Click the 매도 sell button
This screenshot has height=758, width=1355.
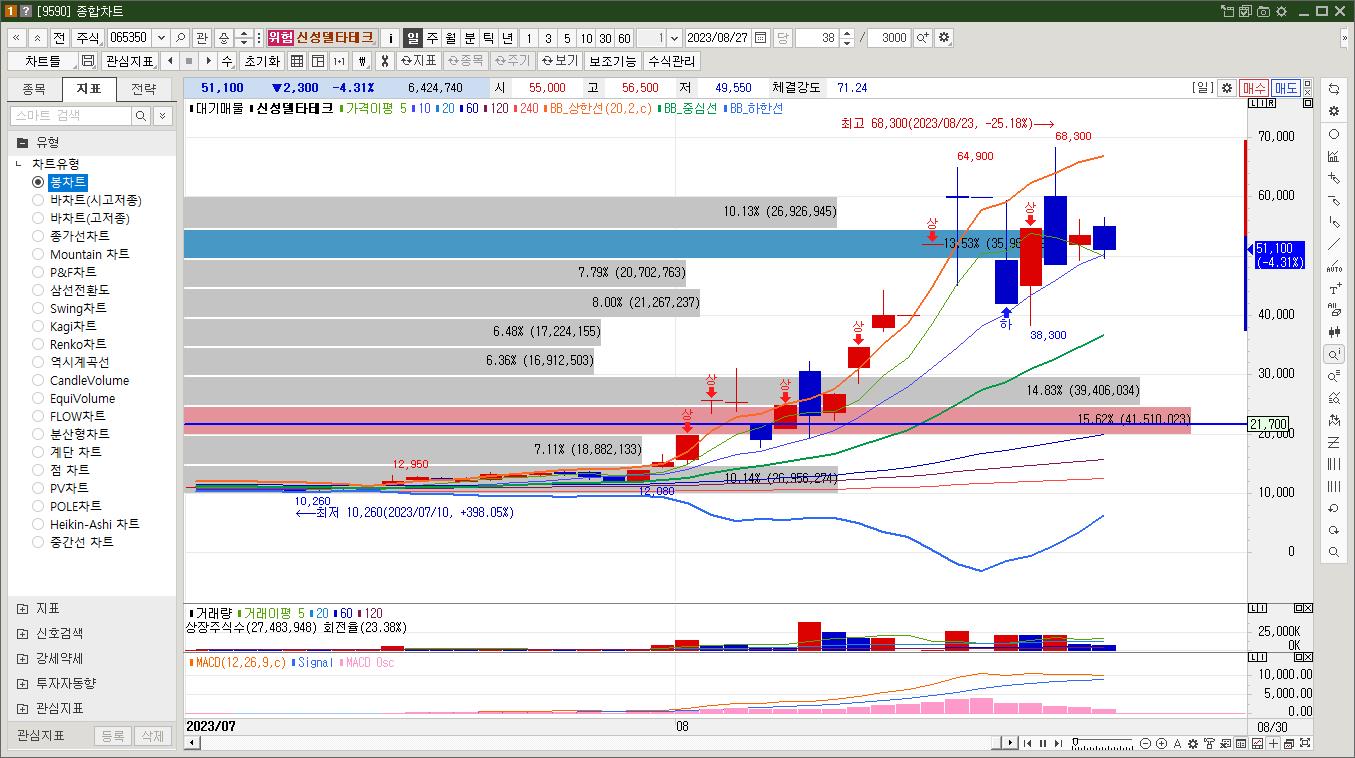pos(1286,88)
